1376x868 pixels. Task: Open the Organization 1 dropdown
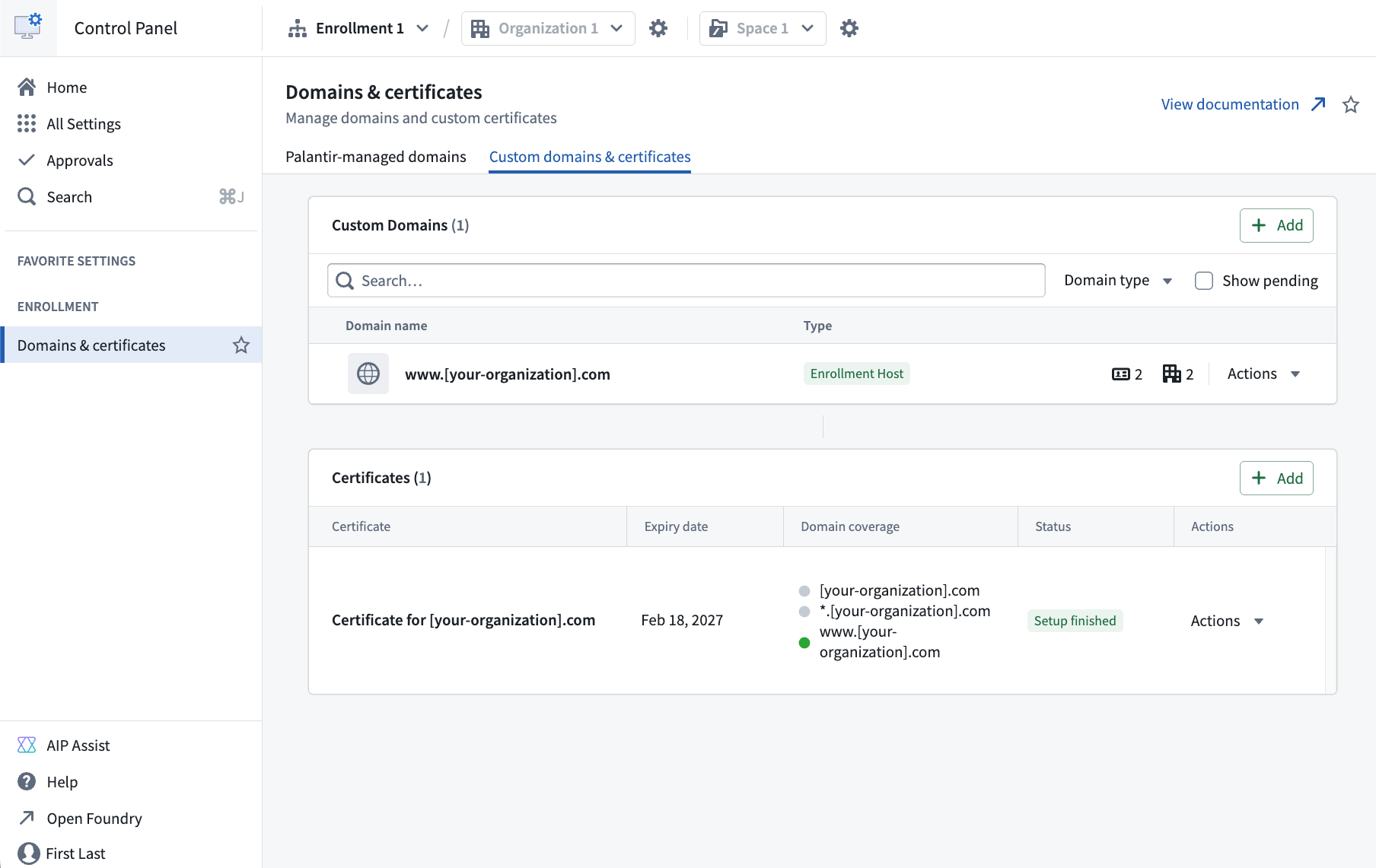coord(548,28)
